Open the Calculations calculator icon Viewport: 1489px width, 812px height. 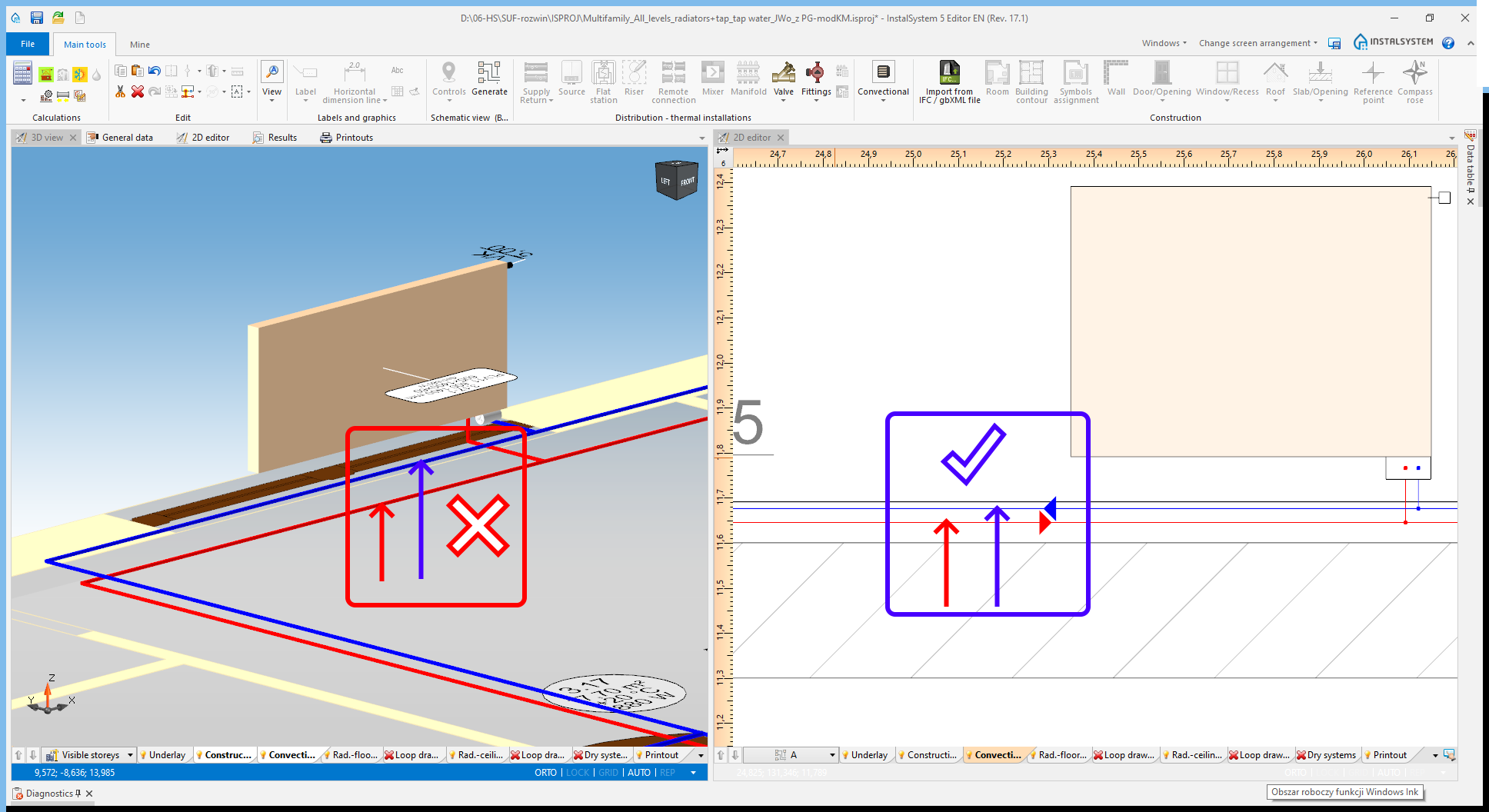(x=23, y=75)
